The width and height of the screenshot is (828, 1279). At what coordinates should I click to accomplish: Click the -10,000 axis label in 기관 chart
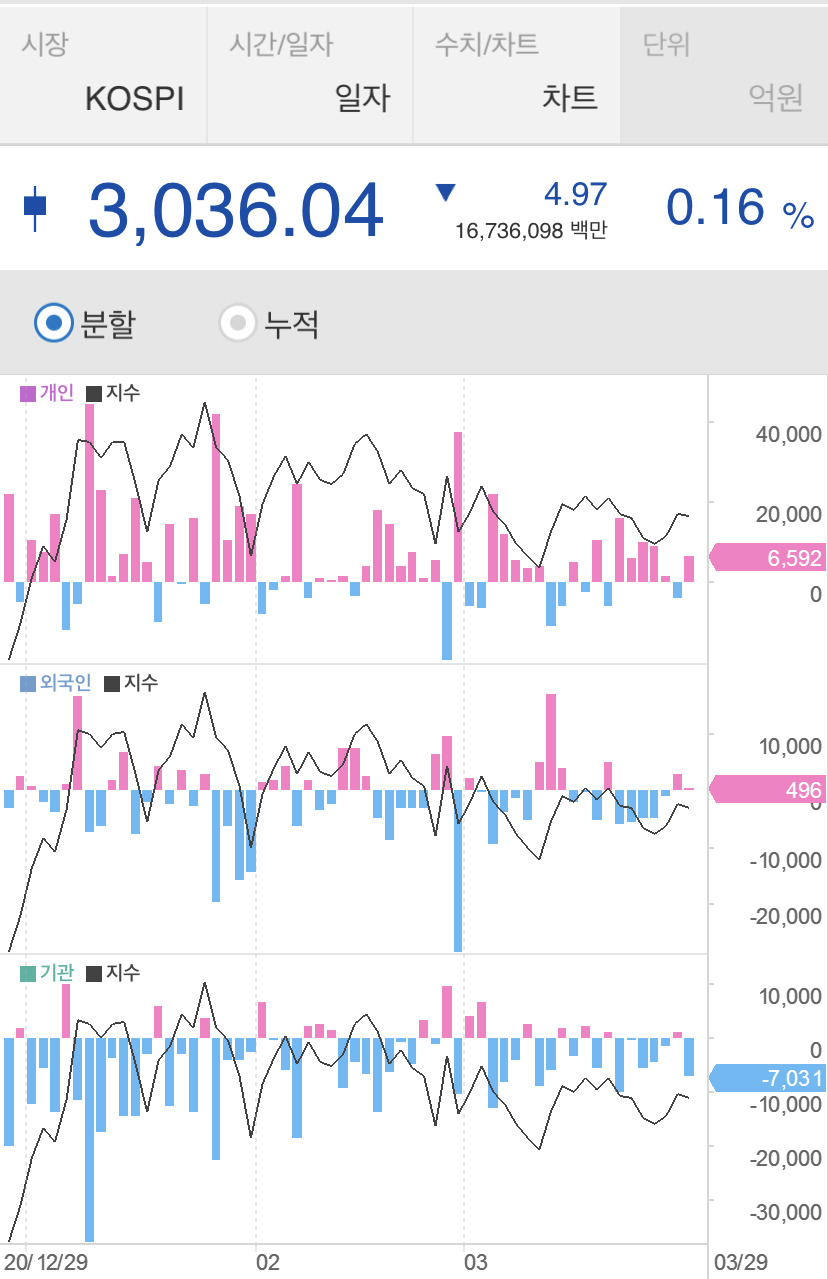tap(785, 1104)
